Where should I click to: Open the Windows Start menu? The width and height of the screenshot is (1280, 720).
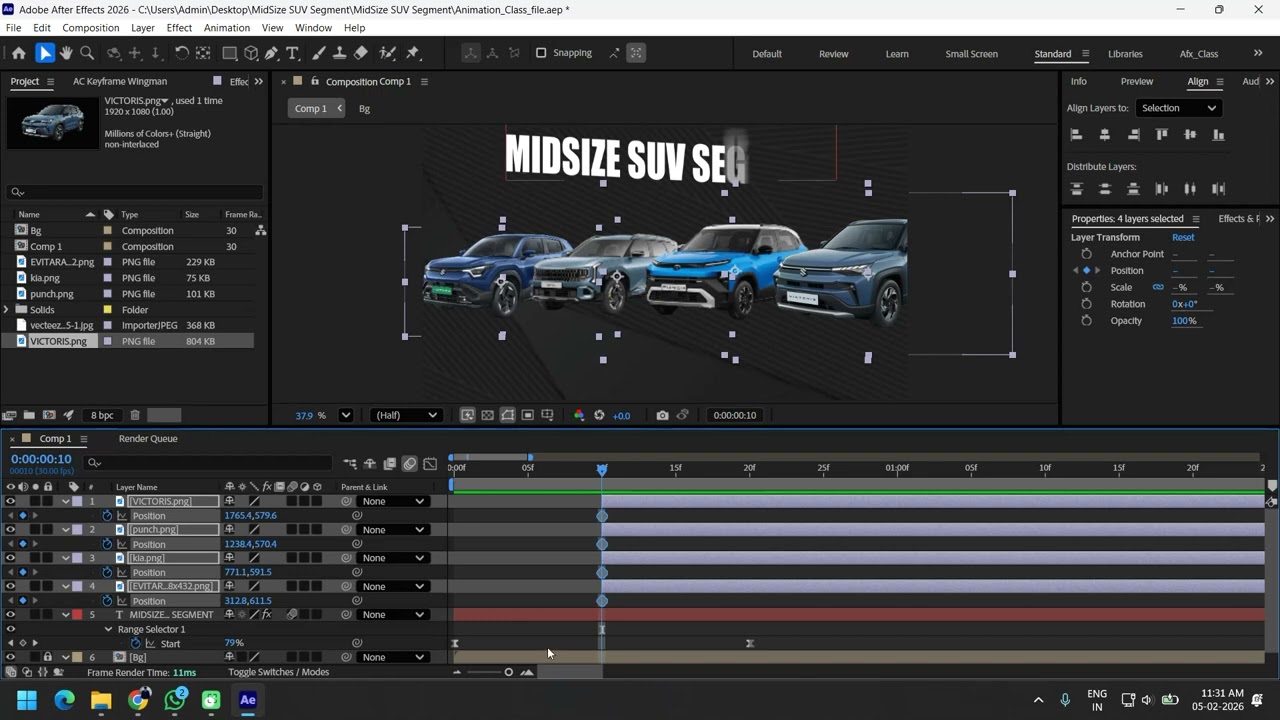[x=27, y=700]
